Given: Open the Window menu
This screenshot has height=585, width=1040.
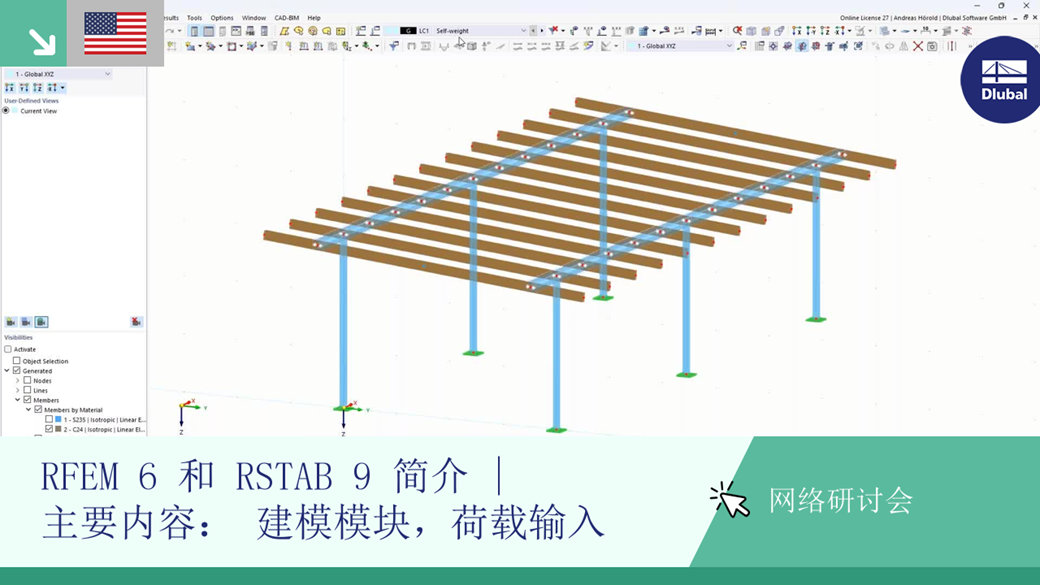Looking at the screenshot, I should pos(253,18).
